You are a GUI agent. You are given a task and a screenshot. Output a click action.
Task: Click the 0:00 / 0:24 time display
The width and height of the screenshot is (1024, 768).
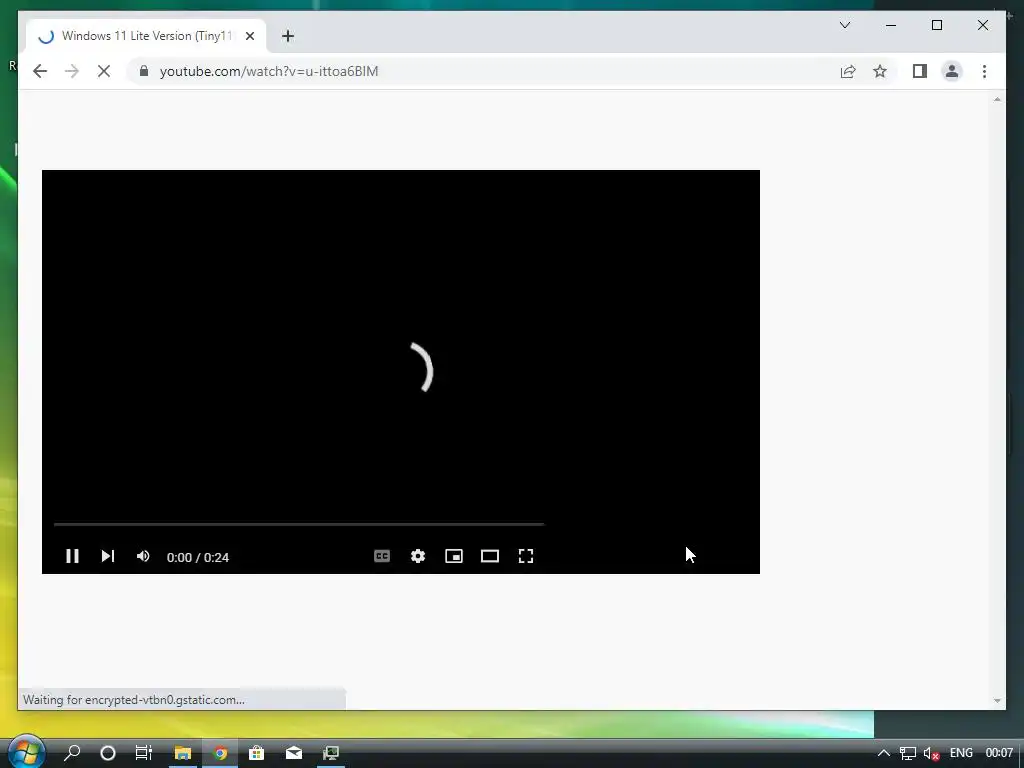pos(198,557)
